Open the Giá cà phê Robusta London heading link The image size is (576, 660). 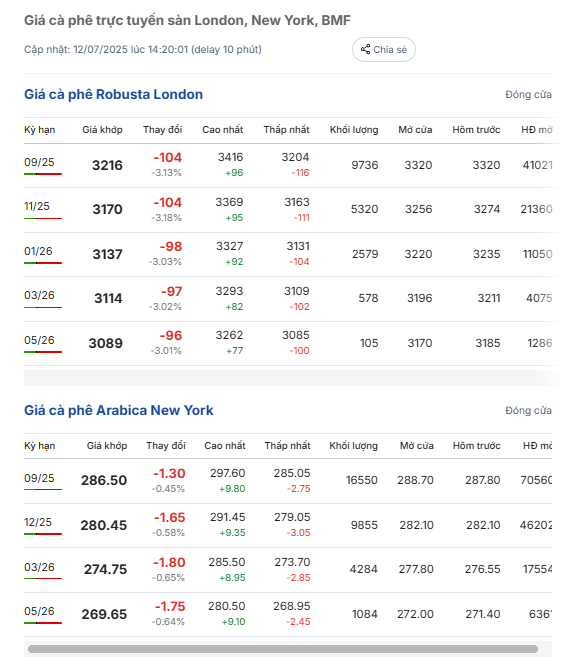(x=113, y=94)
